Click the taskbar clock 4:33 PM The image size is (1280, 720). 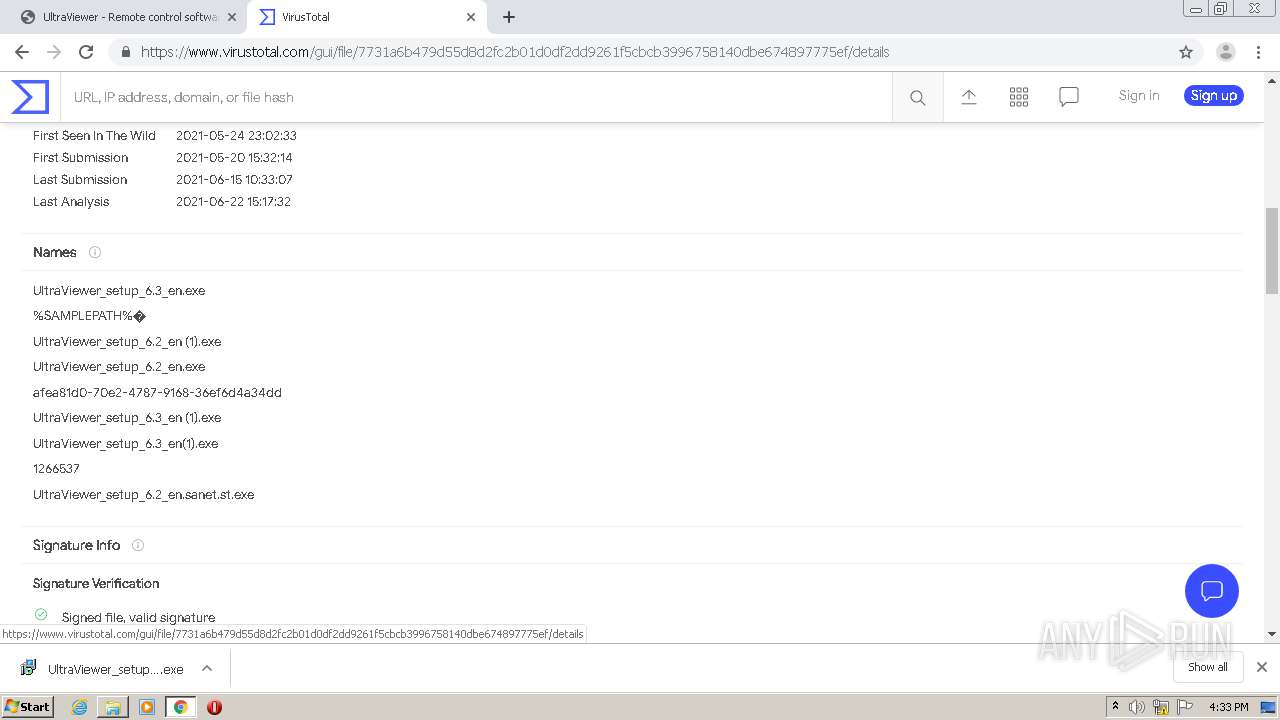[x=1229, y=707]
